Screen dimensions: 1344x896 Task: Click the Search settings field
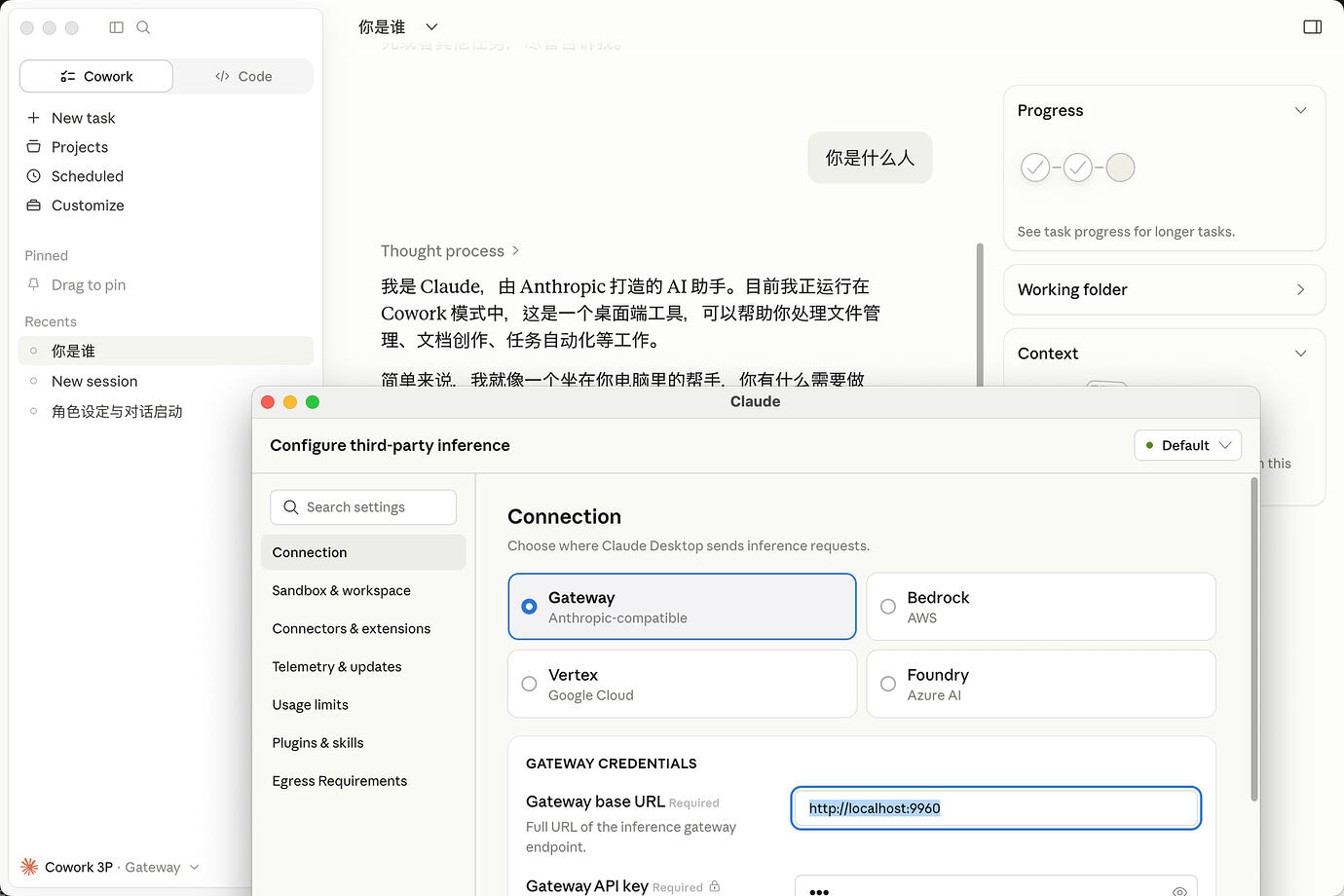coord(363,507)
